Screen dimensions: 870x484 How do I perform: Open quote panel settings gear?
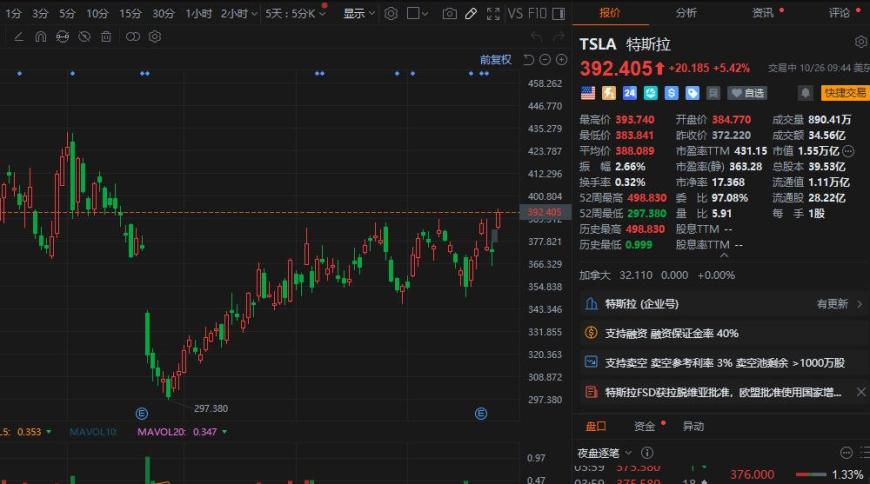[x=861, y=42]
